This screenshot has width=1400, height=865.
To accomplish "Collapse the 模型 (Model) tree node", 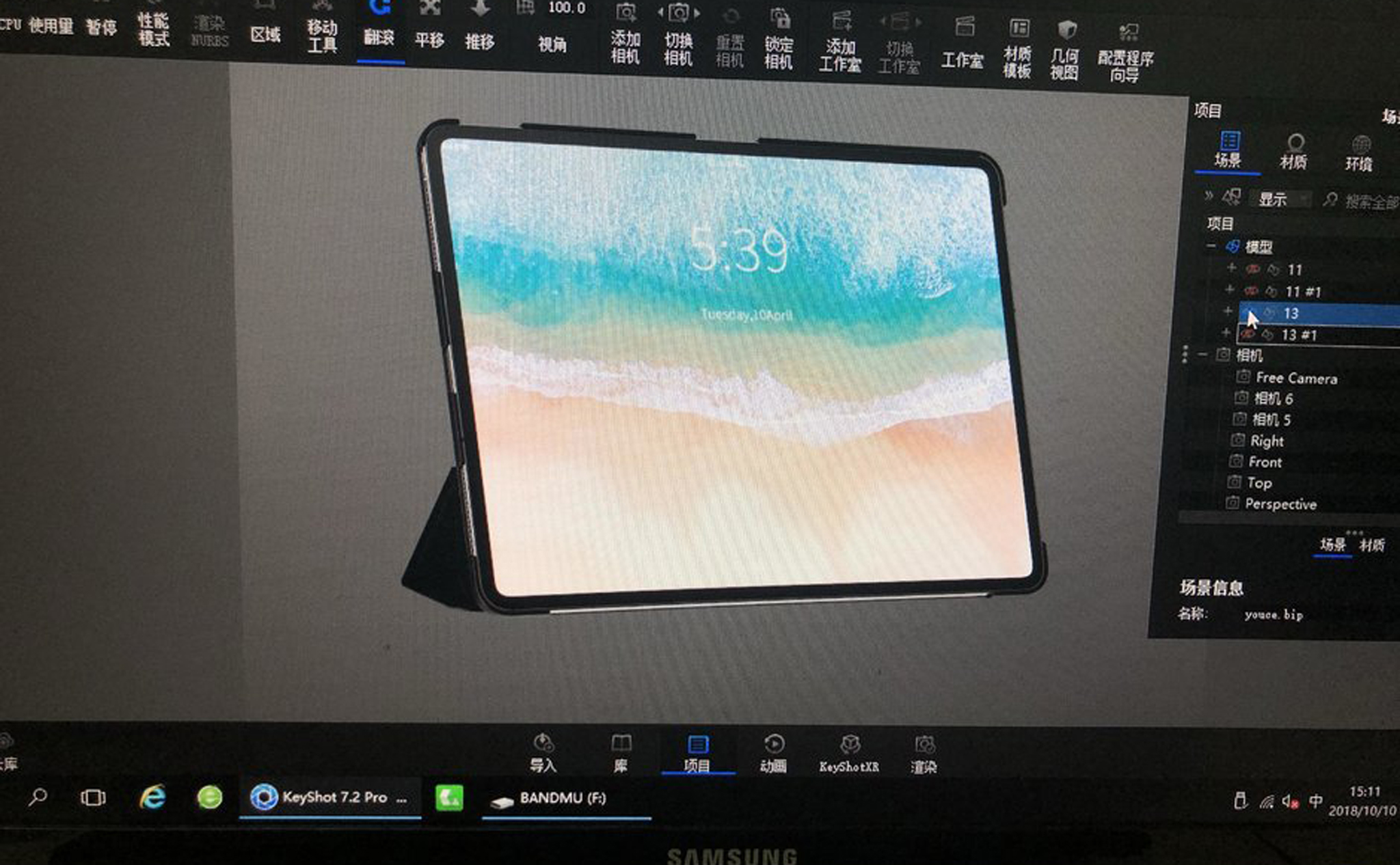I will (1211, 246).
